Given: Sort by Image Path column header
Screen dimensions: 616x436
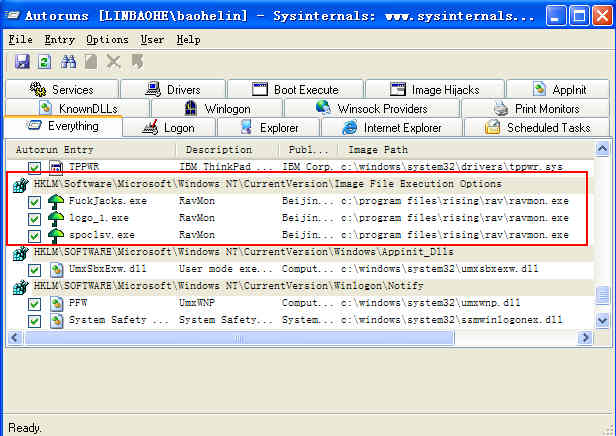Looking at the screenshot, I should click(466, 150).
